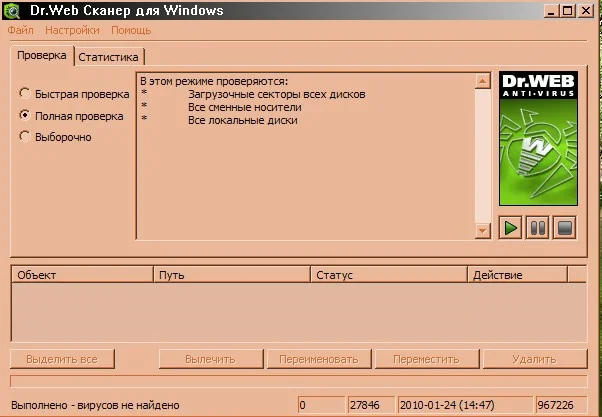Click the Переименовать button

(319, 359)
